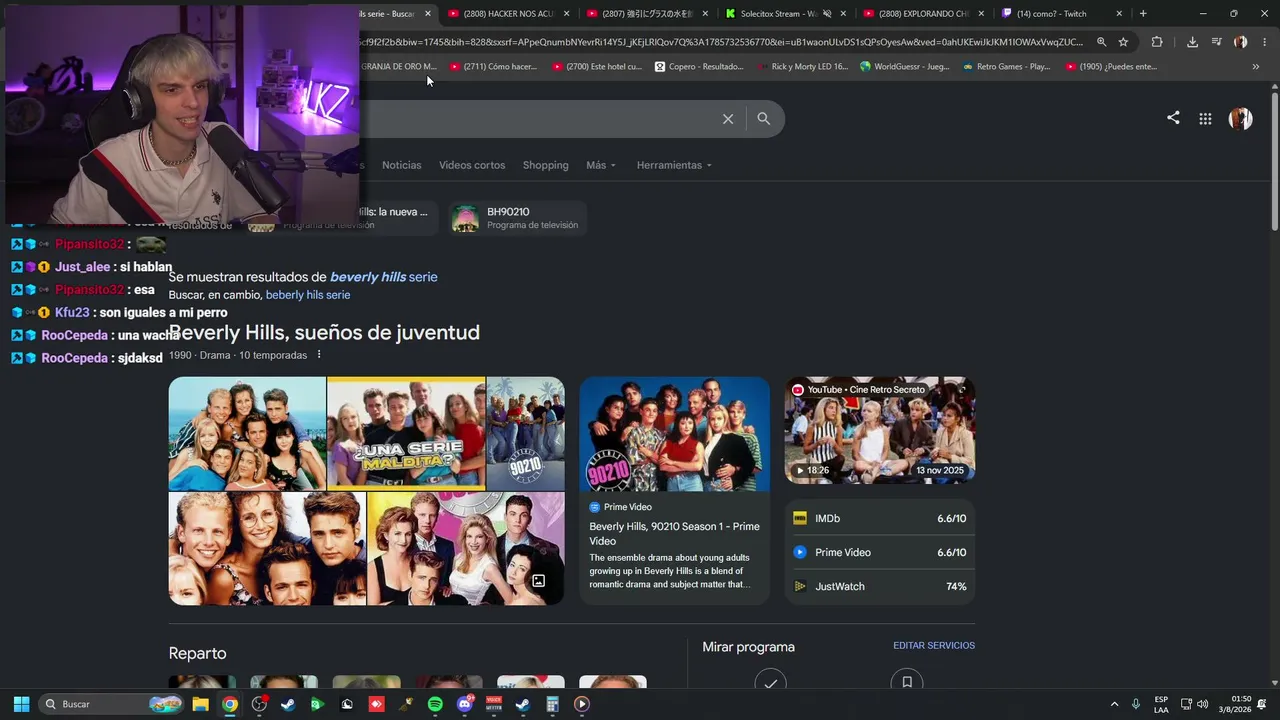
Task: Open the volume control in system tray
Action: (1202, 704)
